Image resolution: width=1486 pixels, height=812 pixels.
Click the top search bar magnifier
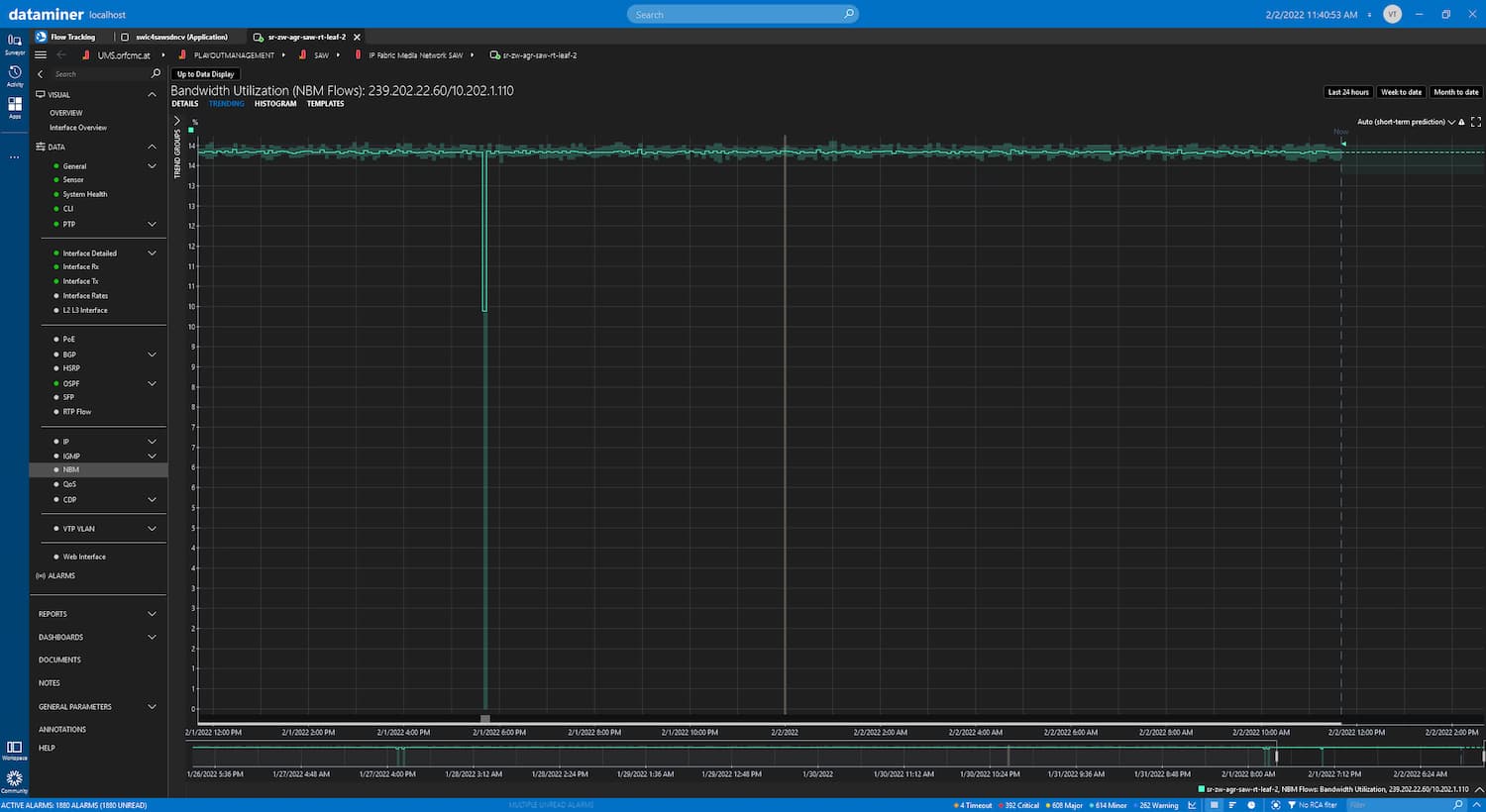[x=848, y=14]
